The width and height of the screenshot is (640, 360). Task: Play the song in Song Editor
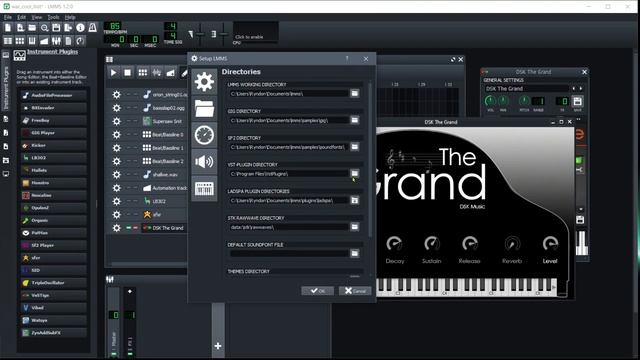pos(113,73)
